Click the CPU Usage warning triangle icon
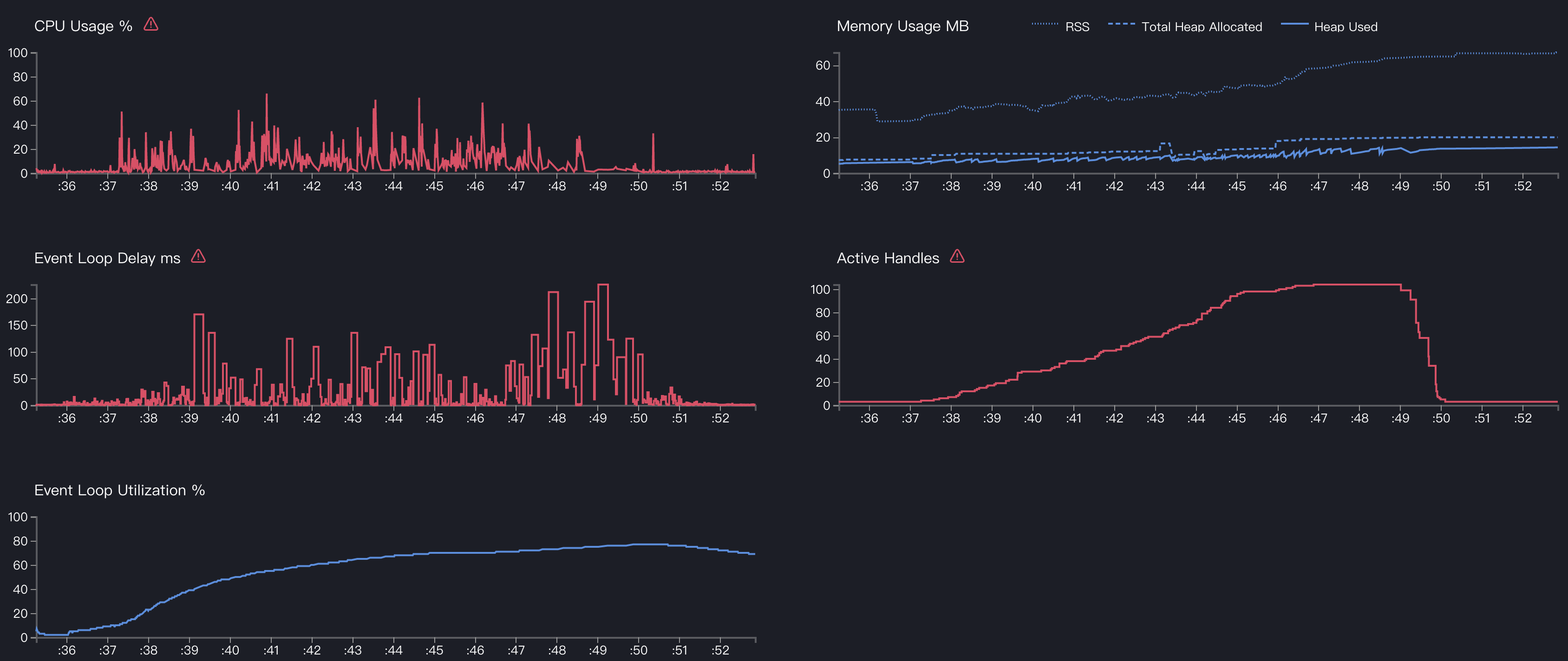 coord(151,24)
